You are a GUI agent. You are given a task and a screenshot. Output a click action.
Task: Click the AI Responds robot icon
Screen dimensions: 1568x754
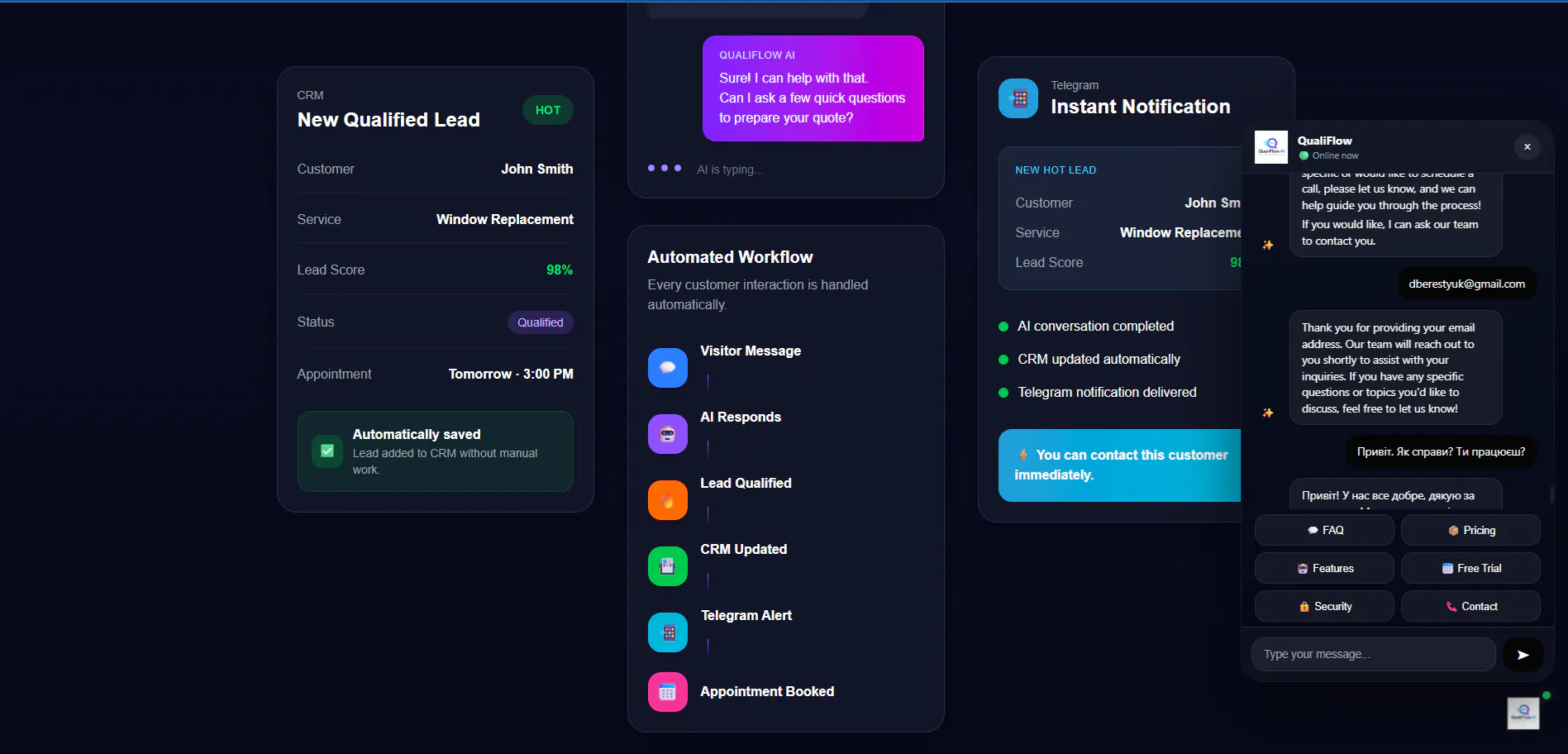click(x=668, y=434)
